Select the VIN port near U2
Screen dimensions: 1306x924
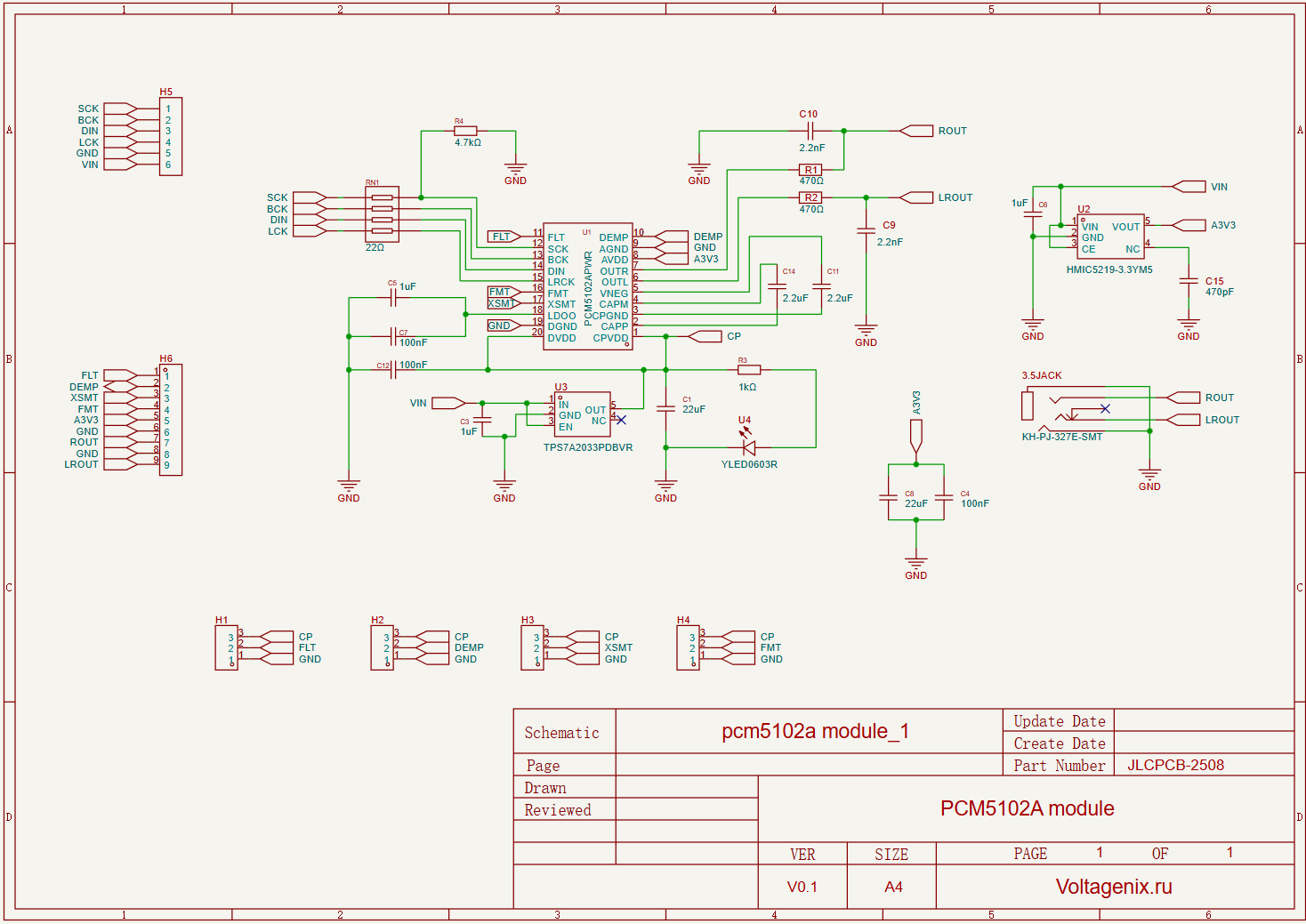[x=1188, y=186]
